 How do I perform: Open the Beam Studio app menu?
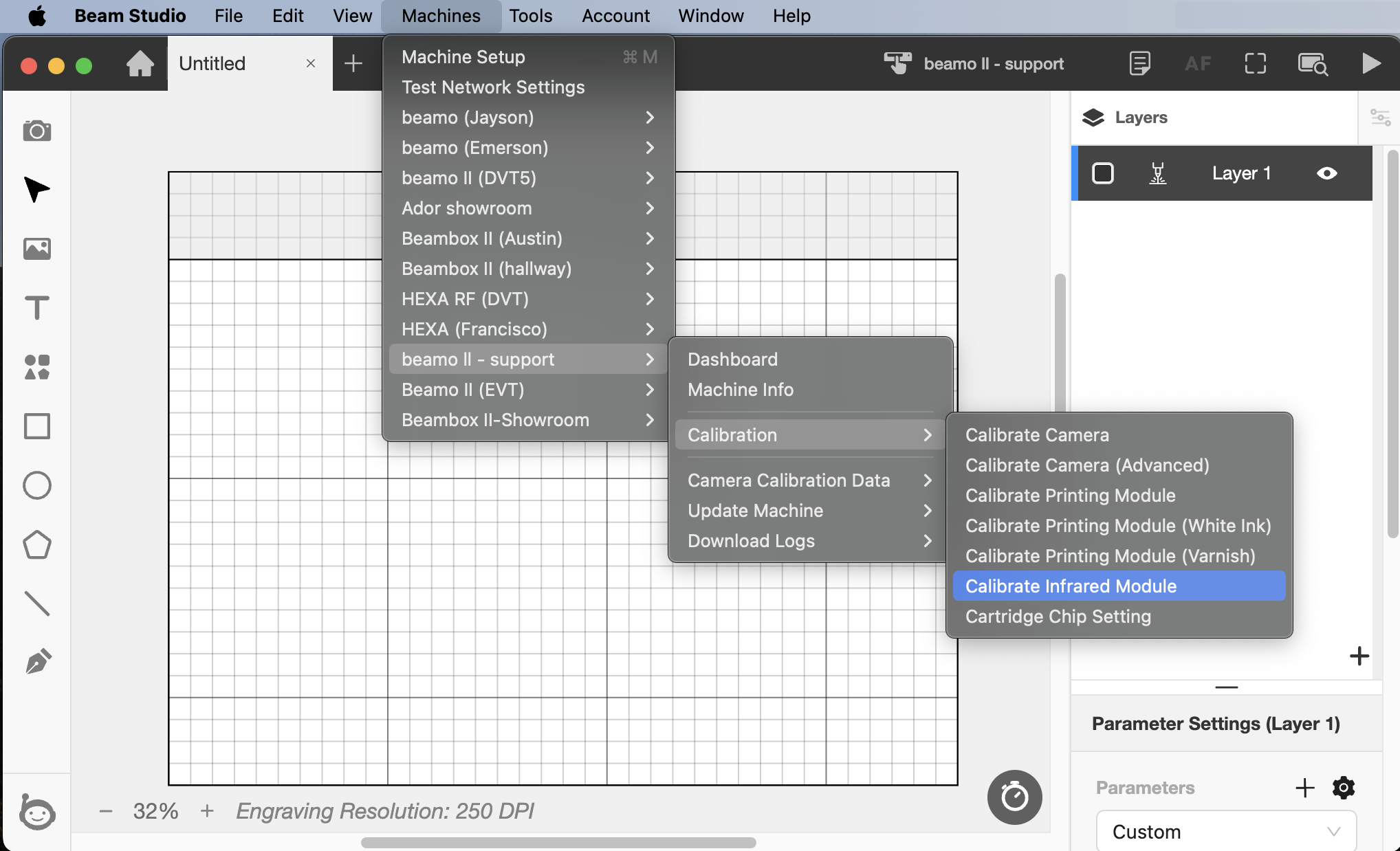tap(130, 16)
